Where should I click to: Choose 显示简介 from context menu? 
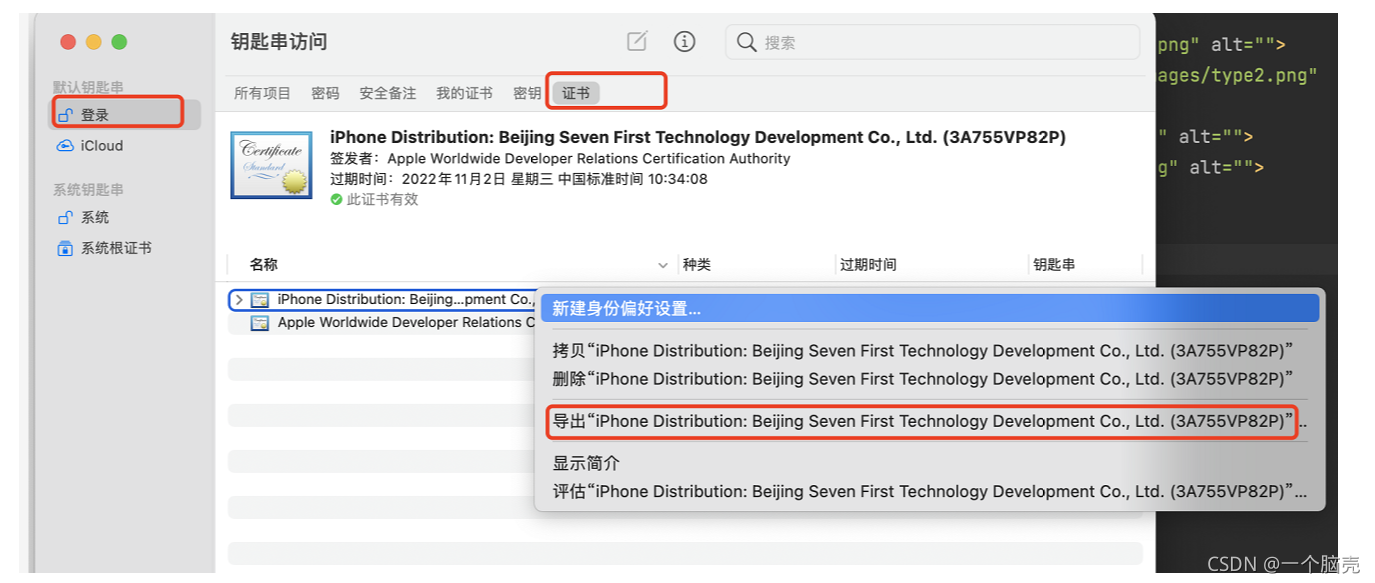[930, 463]
